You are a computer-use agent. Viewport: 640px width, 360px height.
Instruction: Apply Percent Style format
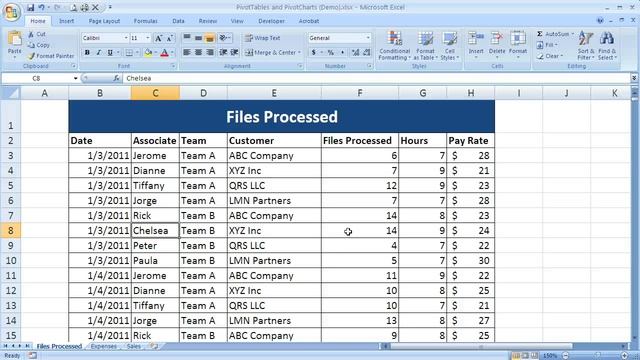point(331,53)
